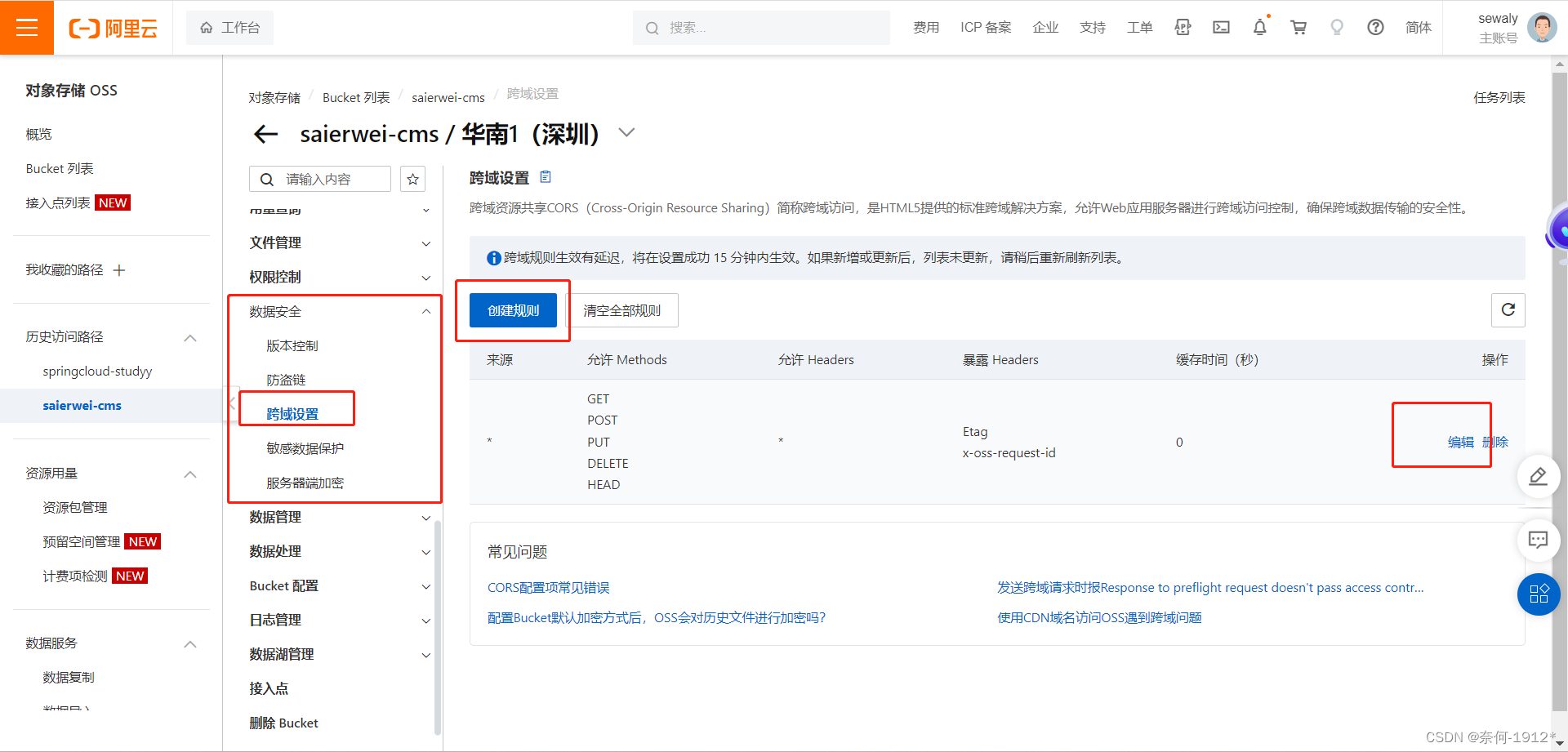Collapse the 资源用量 section
Screen dimensions: 1568x752
tap(190, 474)
